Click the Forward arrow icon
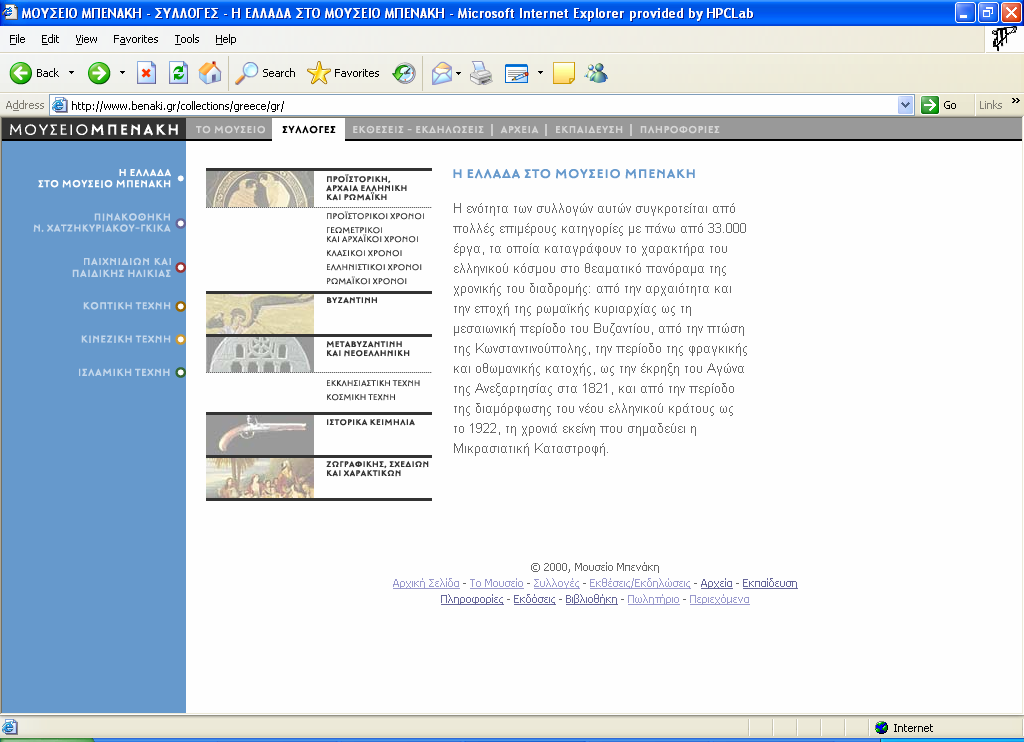 pyautogui.click(x=99, y=73)
